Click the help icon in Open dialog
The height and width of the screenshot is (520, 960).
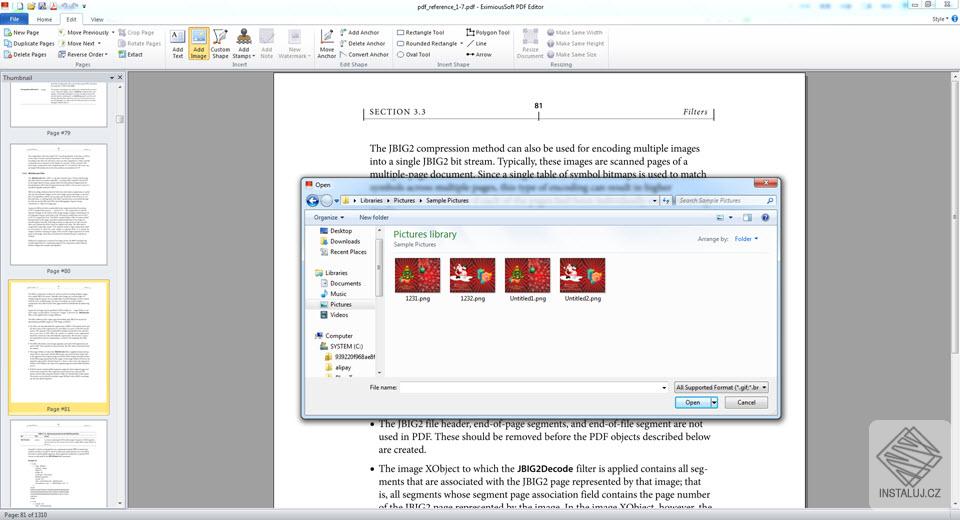coord(765,217)
